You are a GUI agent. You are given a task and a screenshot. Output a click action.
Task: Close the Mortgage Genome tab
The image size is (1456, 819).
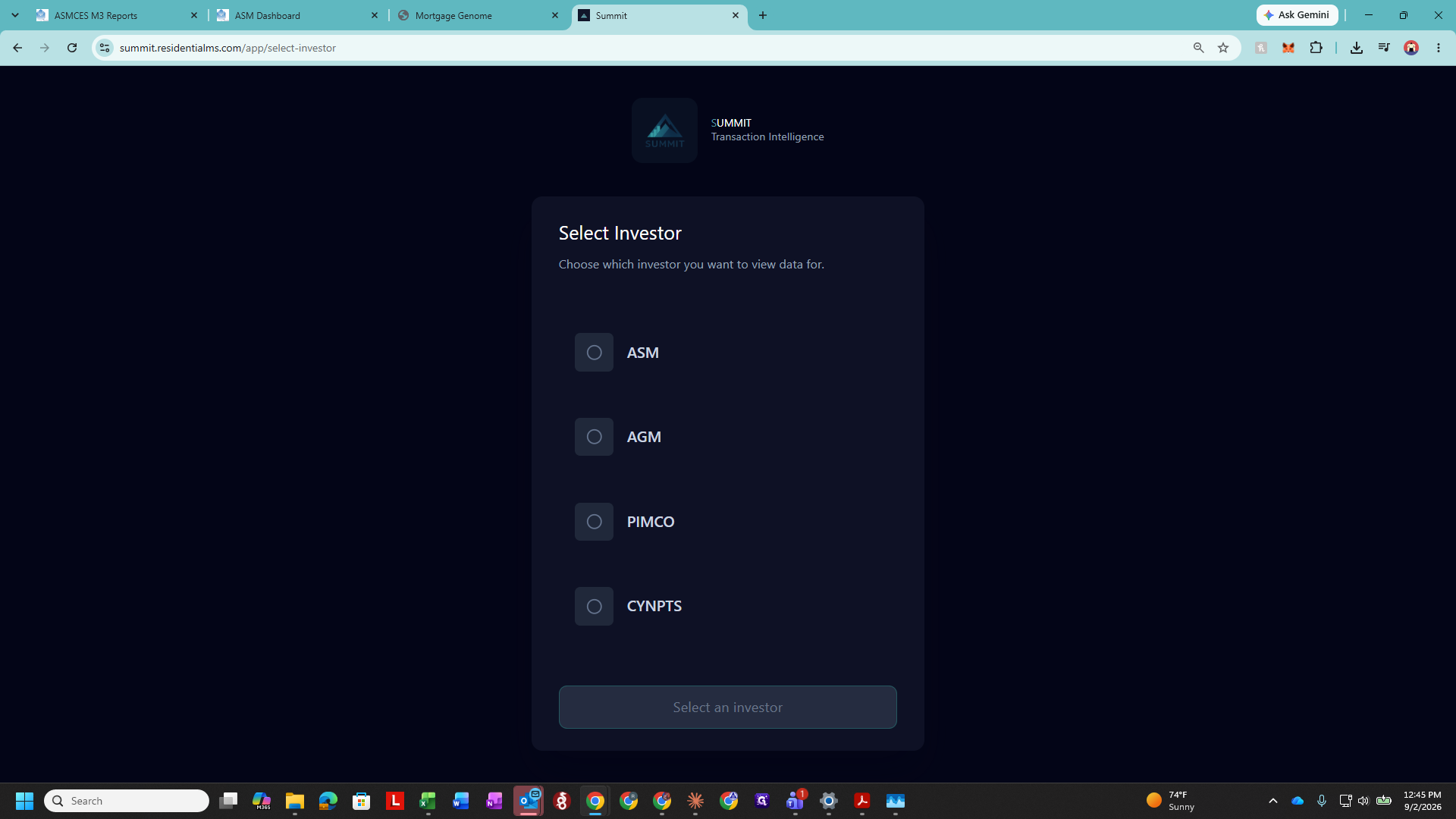pyautogui.click(x=555, y=15)
